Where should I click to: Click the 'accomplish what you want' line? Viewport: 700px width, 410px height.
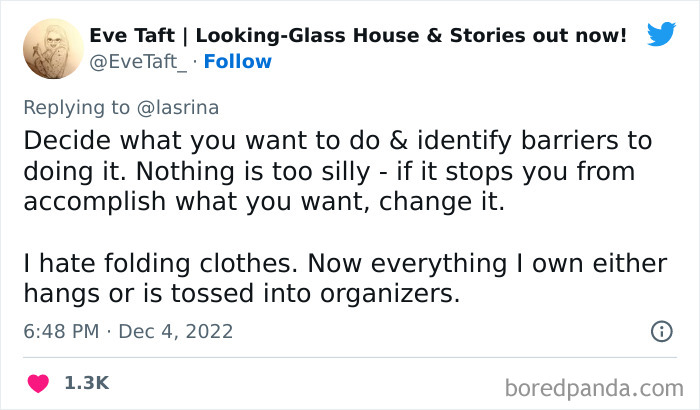(264, 202)
